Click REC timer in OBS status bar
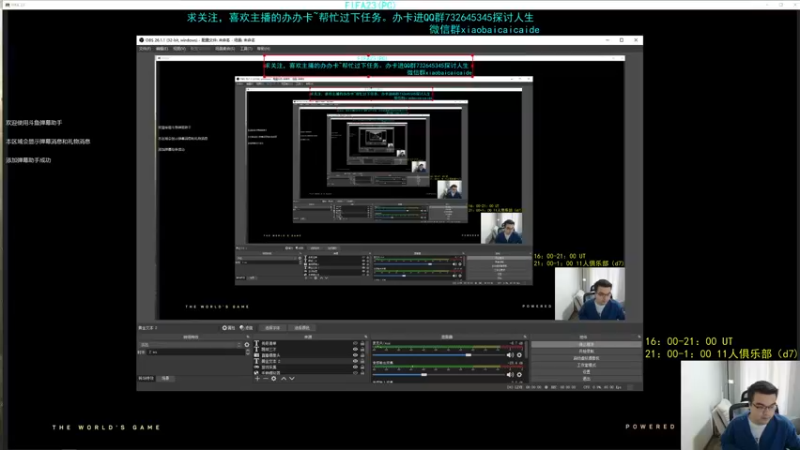Image resolution: width=800 pixels, height=450 pixels. coord(565,387)
